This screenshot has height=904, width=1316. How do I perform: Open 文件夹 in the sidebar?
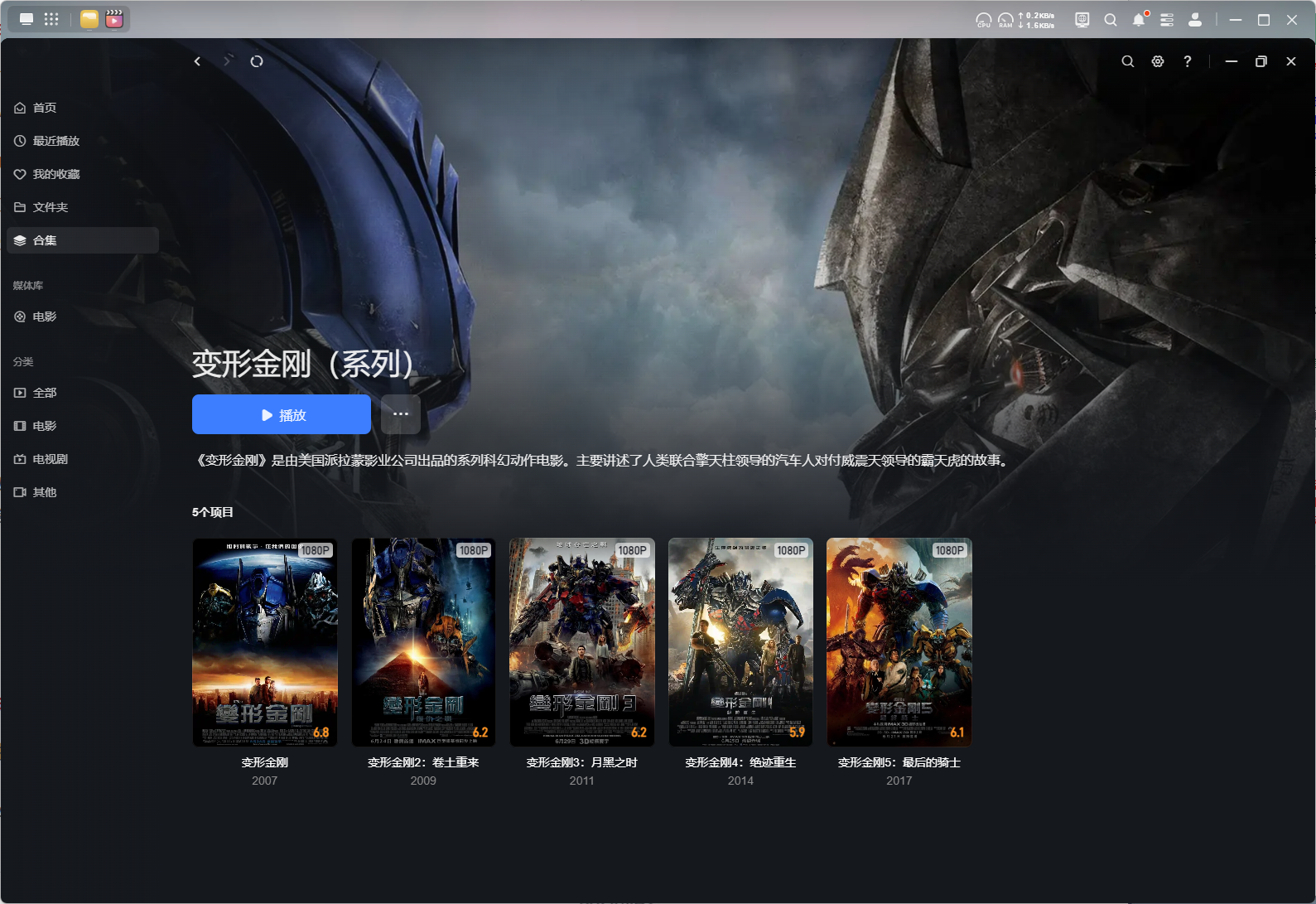83,207
